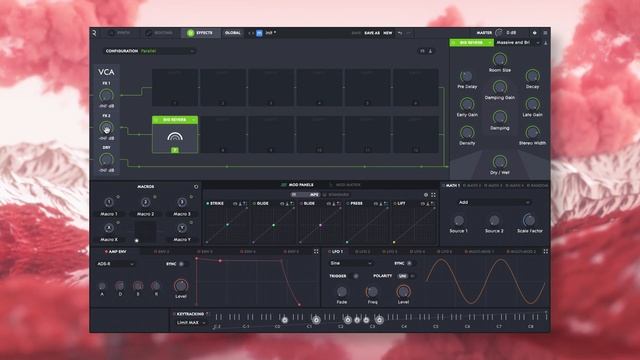Click the Decay knob

click(532, 76)
